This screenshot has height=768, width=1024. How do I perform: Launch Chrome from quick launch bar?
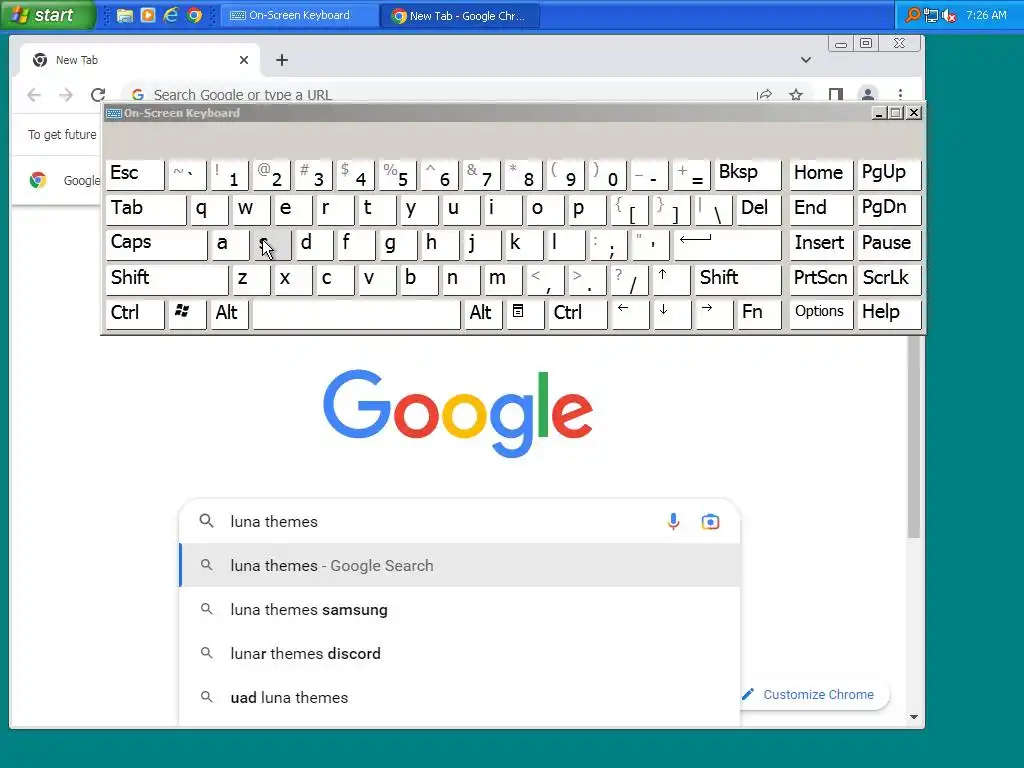pyautogui.click(x=194, y=15)
